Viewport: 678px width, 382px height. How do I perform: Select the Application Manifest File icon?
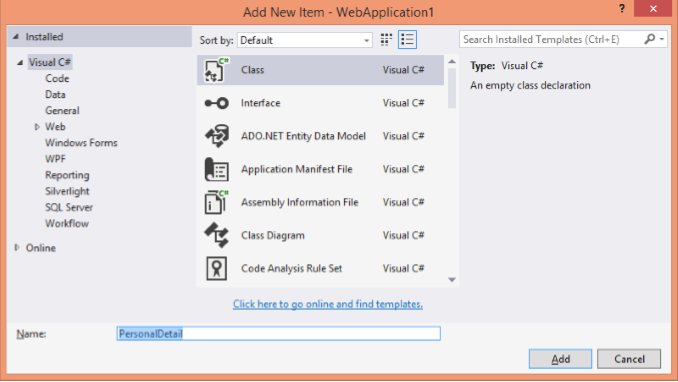pyautogui.click(x=216, y=169)
